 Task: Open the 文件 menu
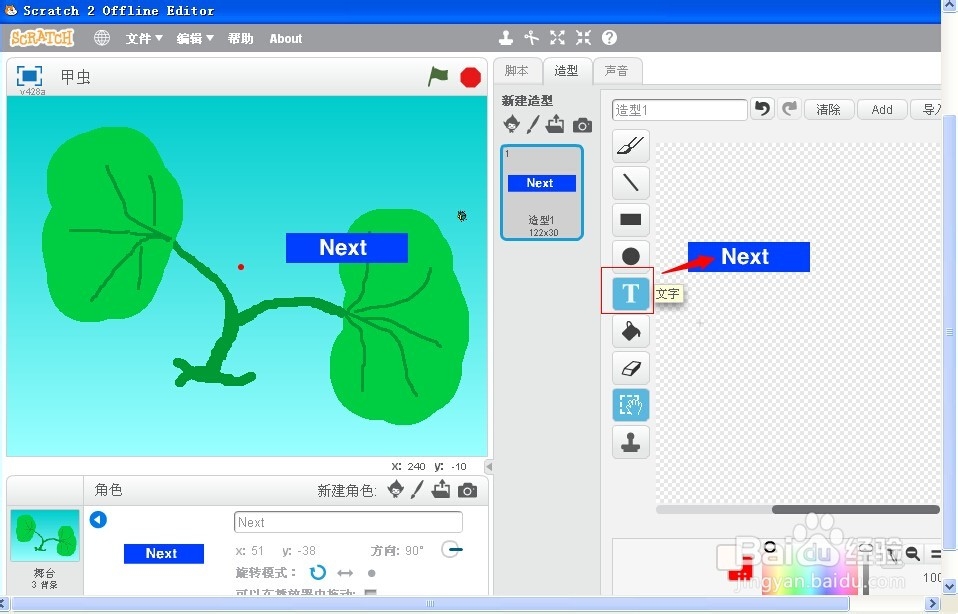144,38
